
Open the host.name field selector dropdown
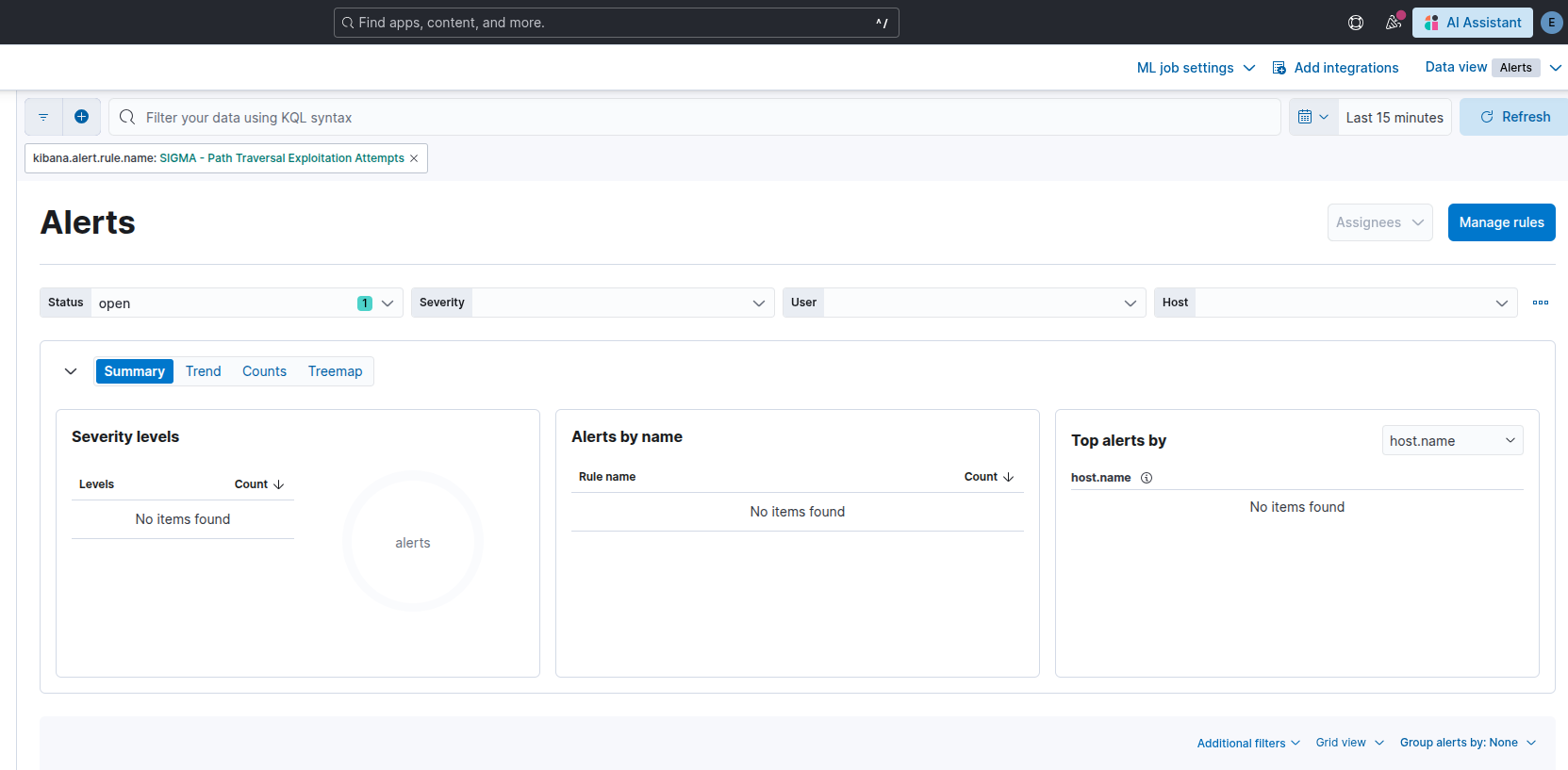[1452, 440]
